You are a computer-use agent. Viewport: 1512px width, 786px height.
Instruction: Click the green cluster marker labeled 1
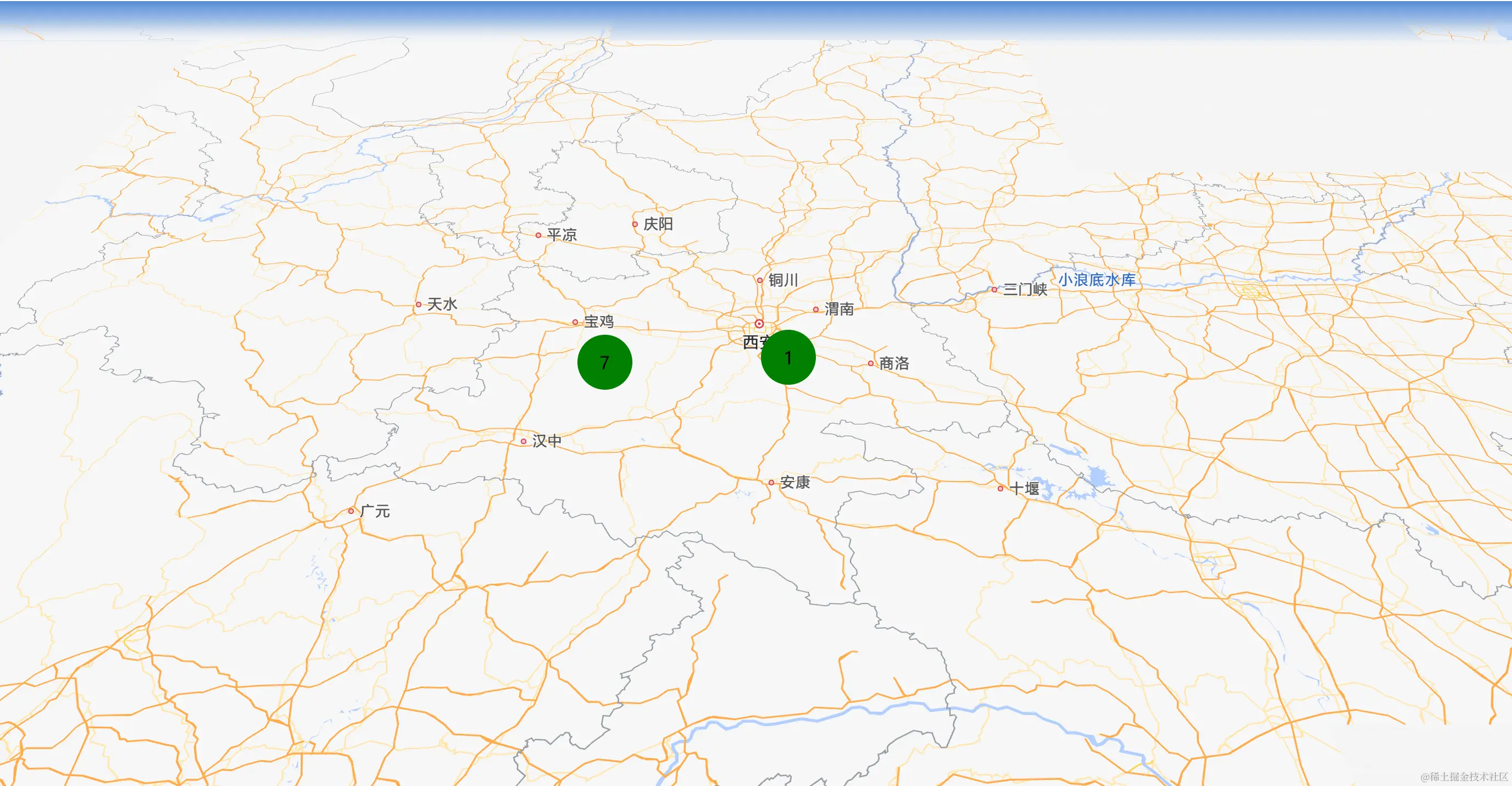pos(788,358)
